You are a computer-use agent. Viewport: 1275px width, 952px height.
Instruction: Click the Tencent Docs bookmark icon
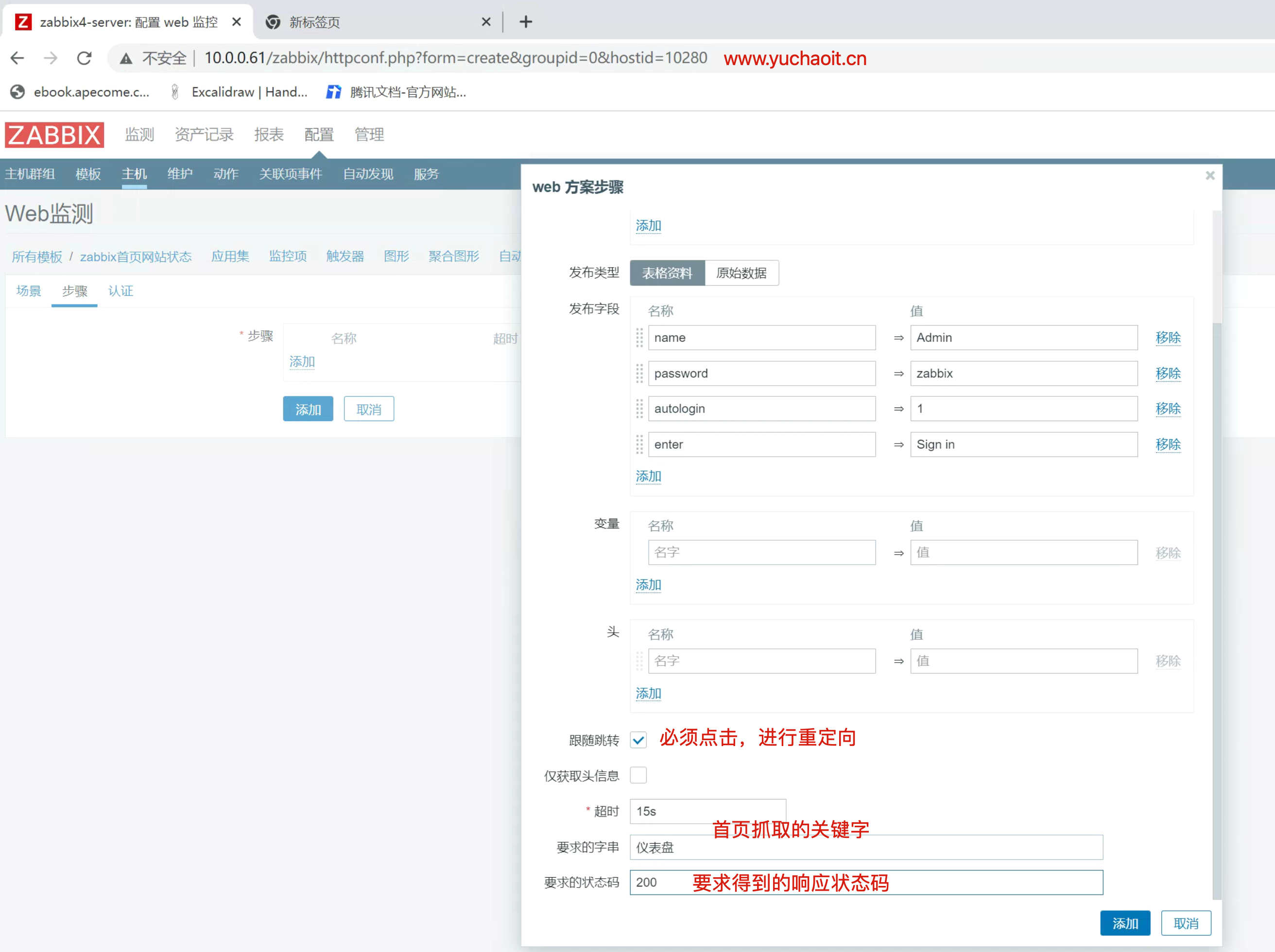333,92
